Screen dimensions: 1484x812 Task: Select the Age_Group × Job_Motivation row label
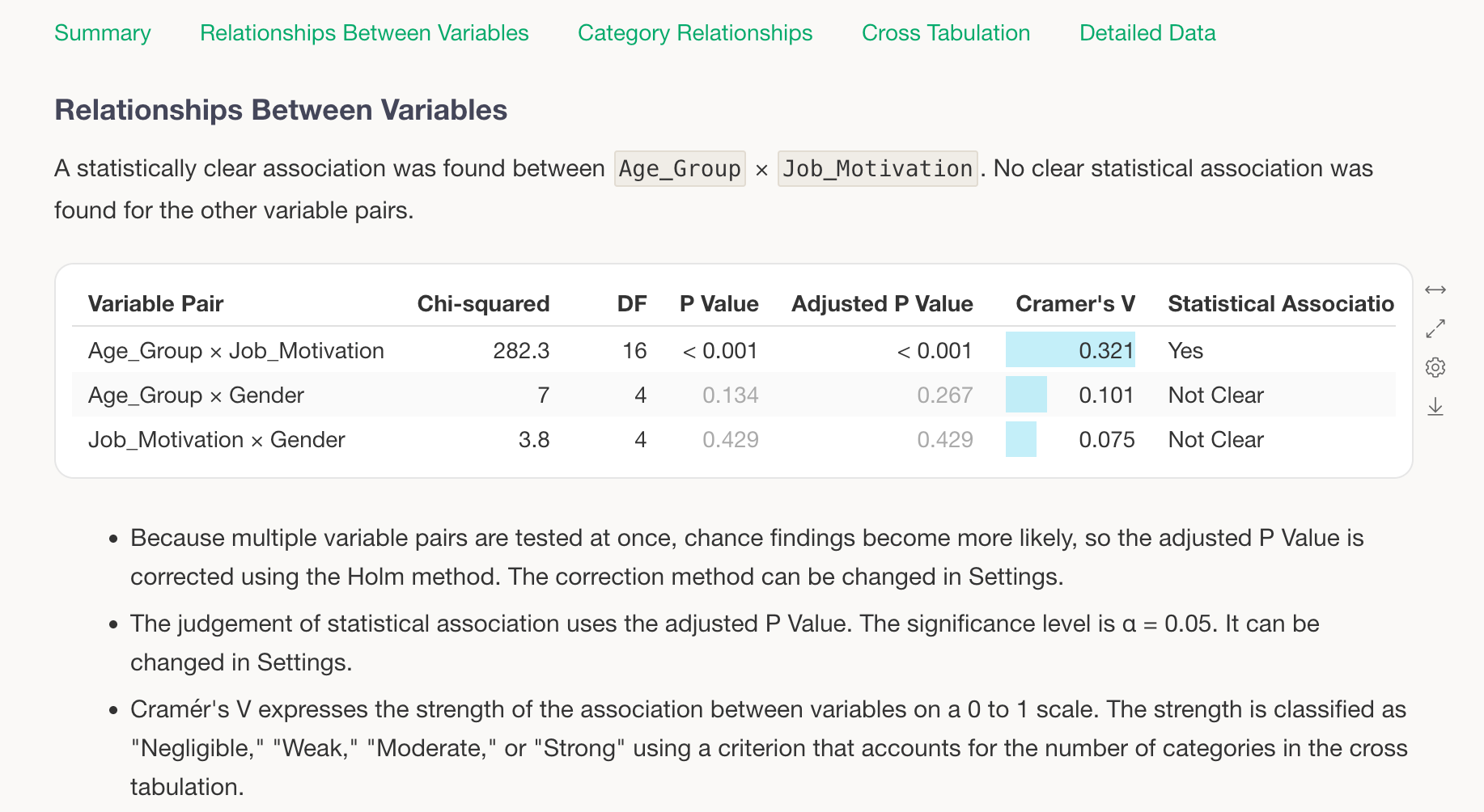pyautogui.click(x=236, y=351)
